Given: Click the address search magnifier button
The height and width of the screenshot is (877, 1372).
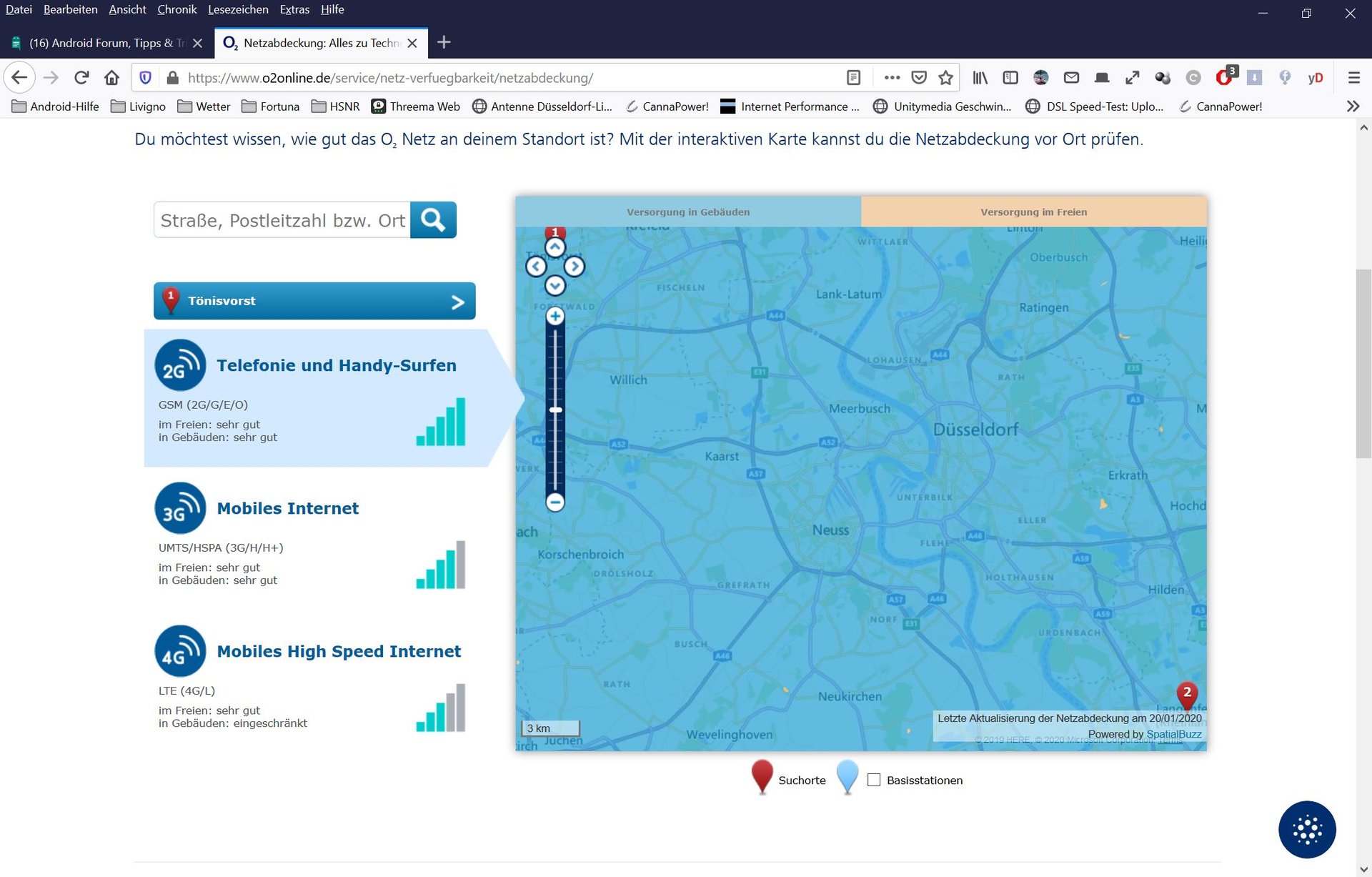Looking at the screenshot, I should tap(433, 220).
